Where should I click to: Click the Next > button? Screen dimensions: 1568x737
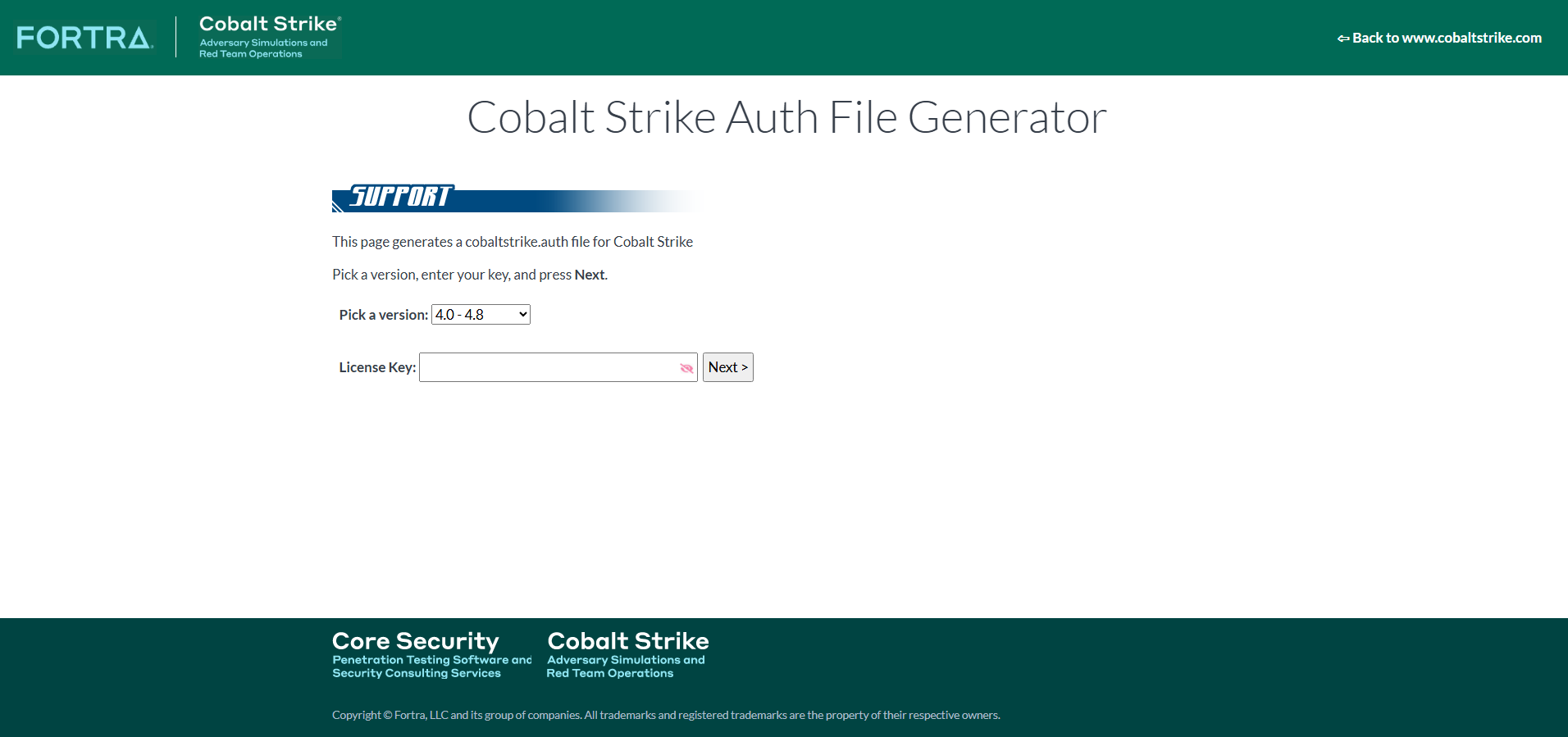point(728,367)
